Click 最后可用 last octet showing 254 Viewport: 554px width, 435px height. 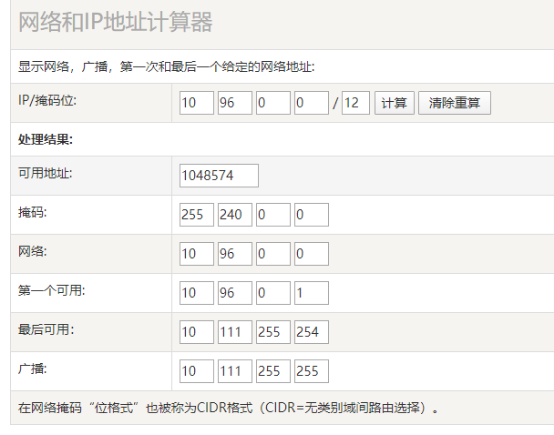[312, 332]
